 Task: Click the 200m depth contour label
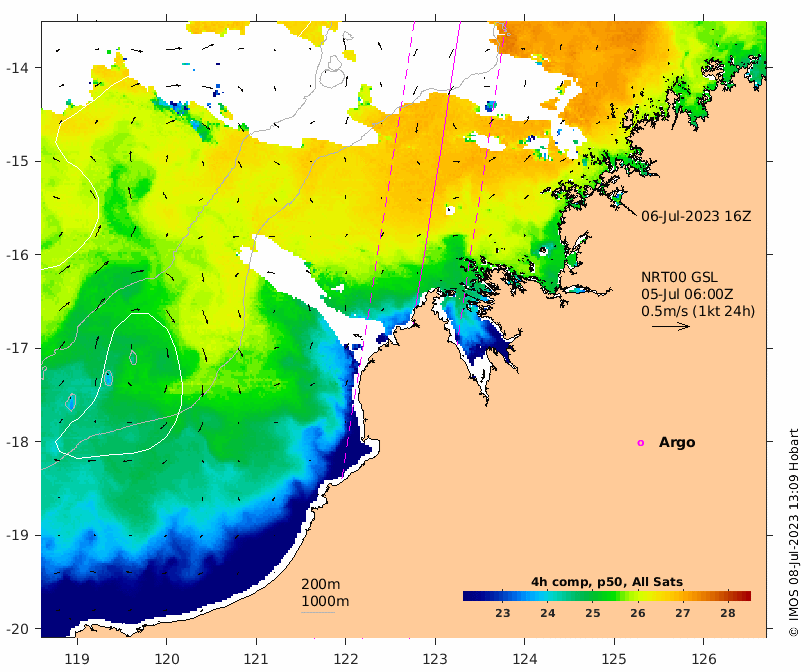pos(320,584)
